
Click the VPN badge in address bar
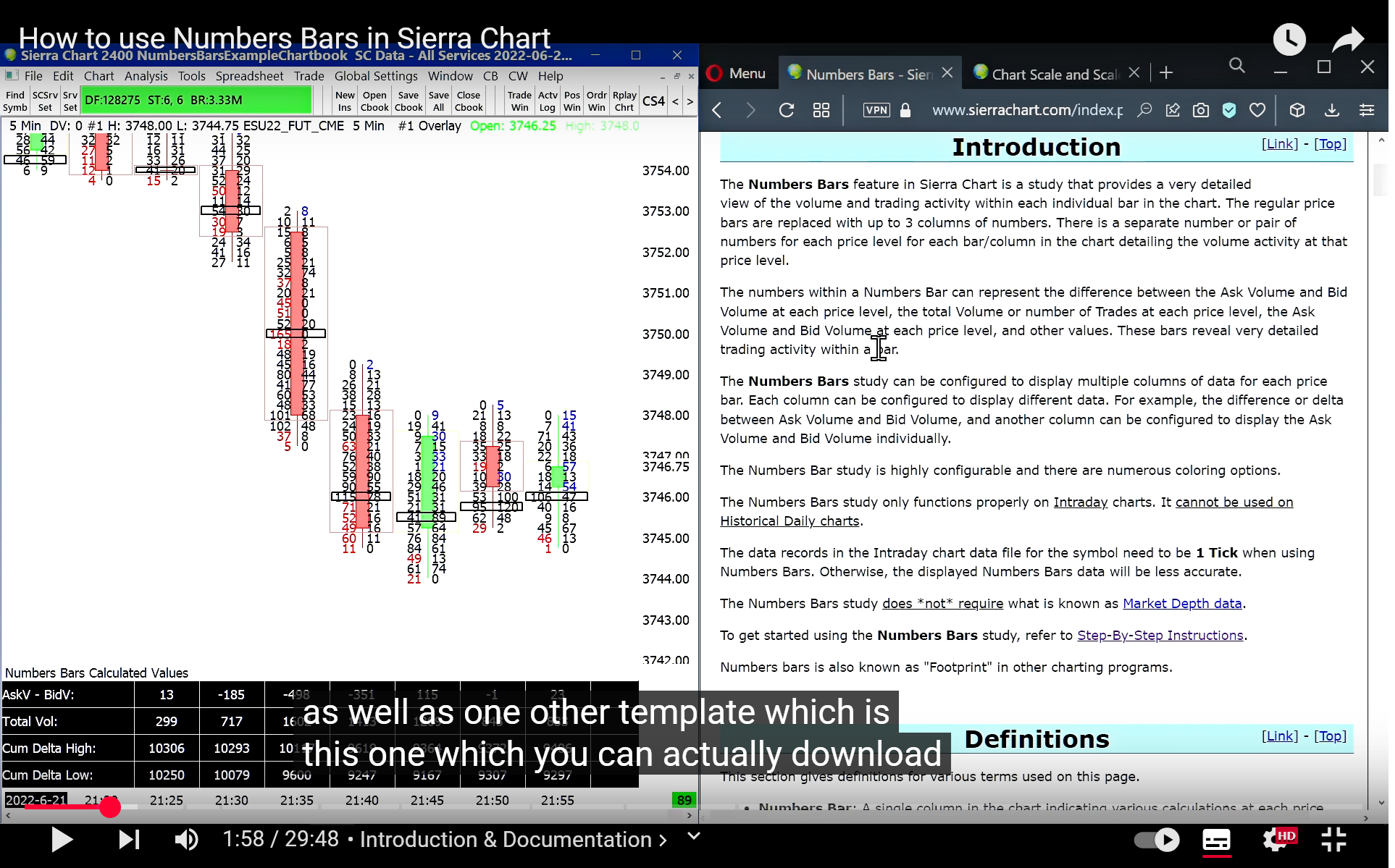876,110
